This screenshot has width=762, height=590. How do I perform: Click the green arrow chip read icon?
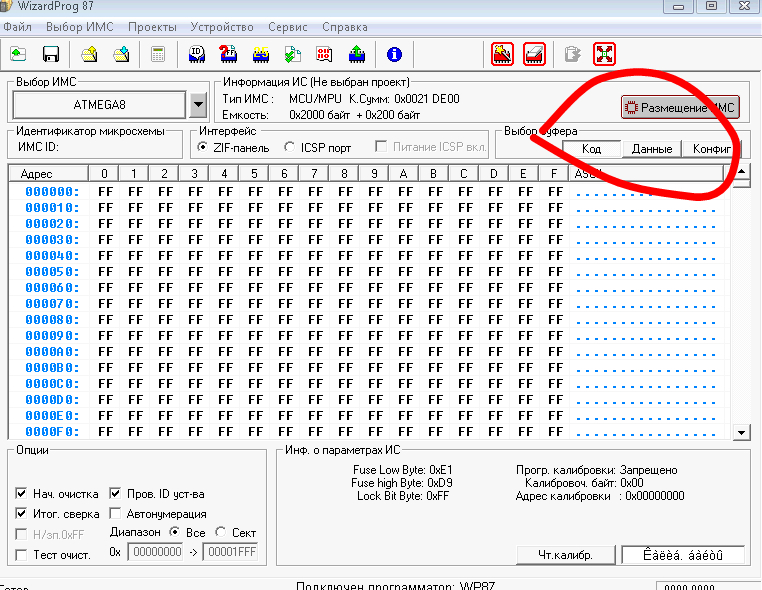357,54
